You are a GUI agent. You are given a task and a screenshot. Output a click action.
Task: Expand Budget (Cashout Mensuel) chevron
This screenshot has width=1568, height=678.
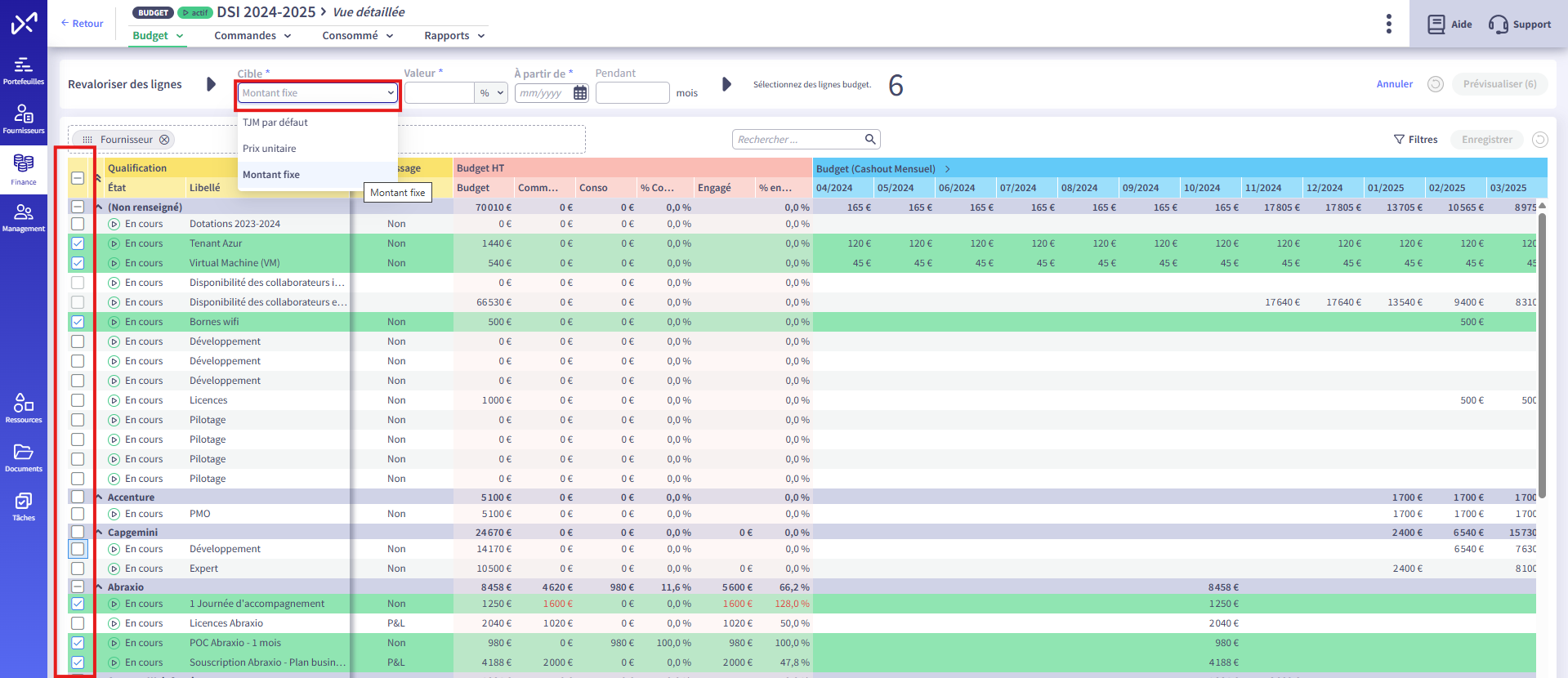click(948, 169)
